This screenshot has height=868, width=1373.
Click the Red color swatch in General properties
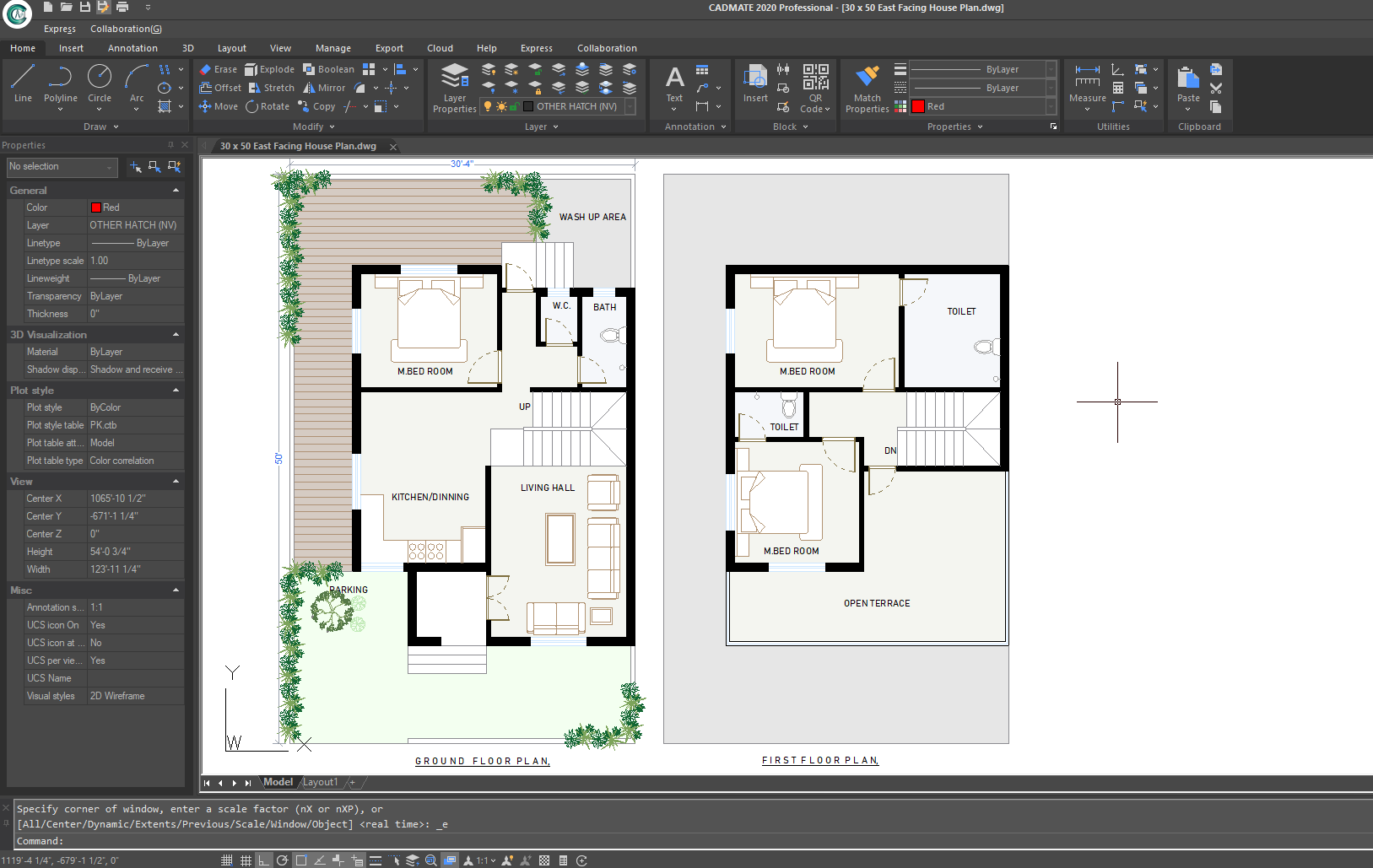point(96,208)
